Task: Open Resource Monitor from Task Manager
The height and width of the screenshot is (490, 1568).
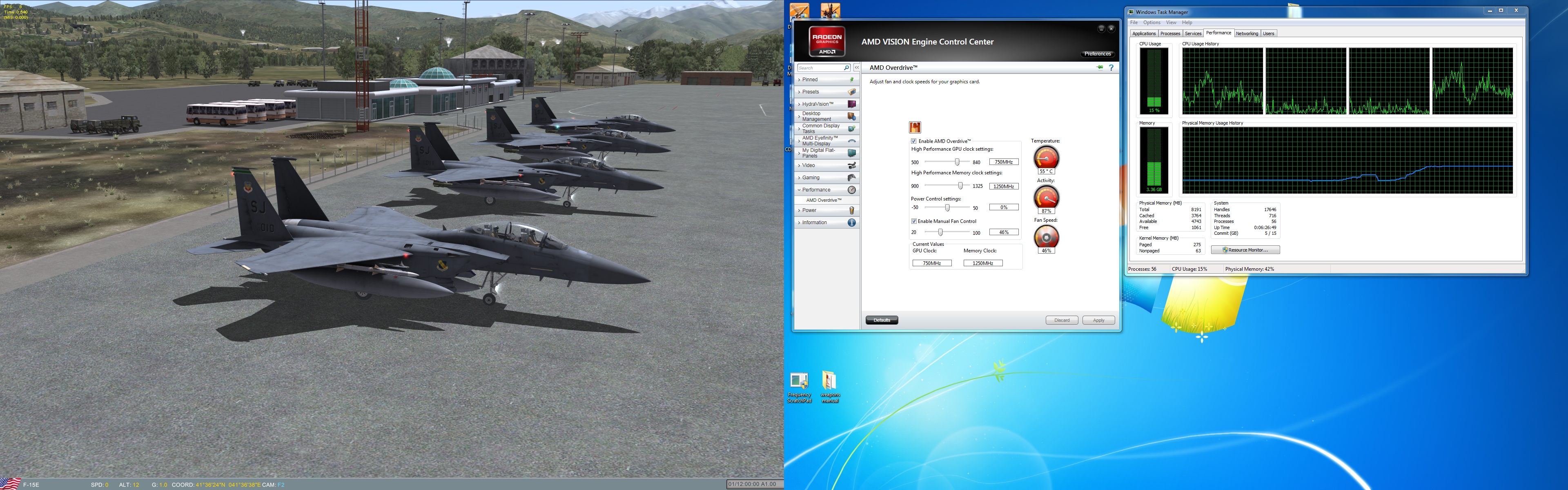Action: [1245, 250]
